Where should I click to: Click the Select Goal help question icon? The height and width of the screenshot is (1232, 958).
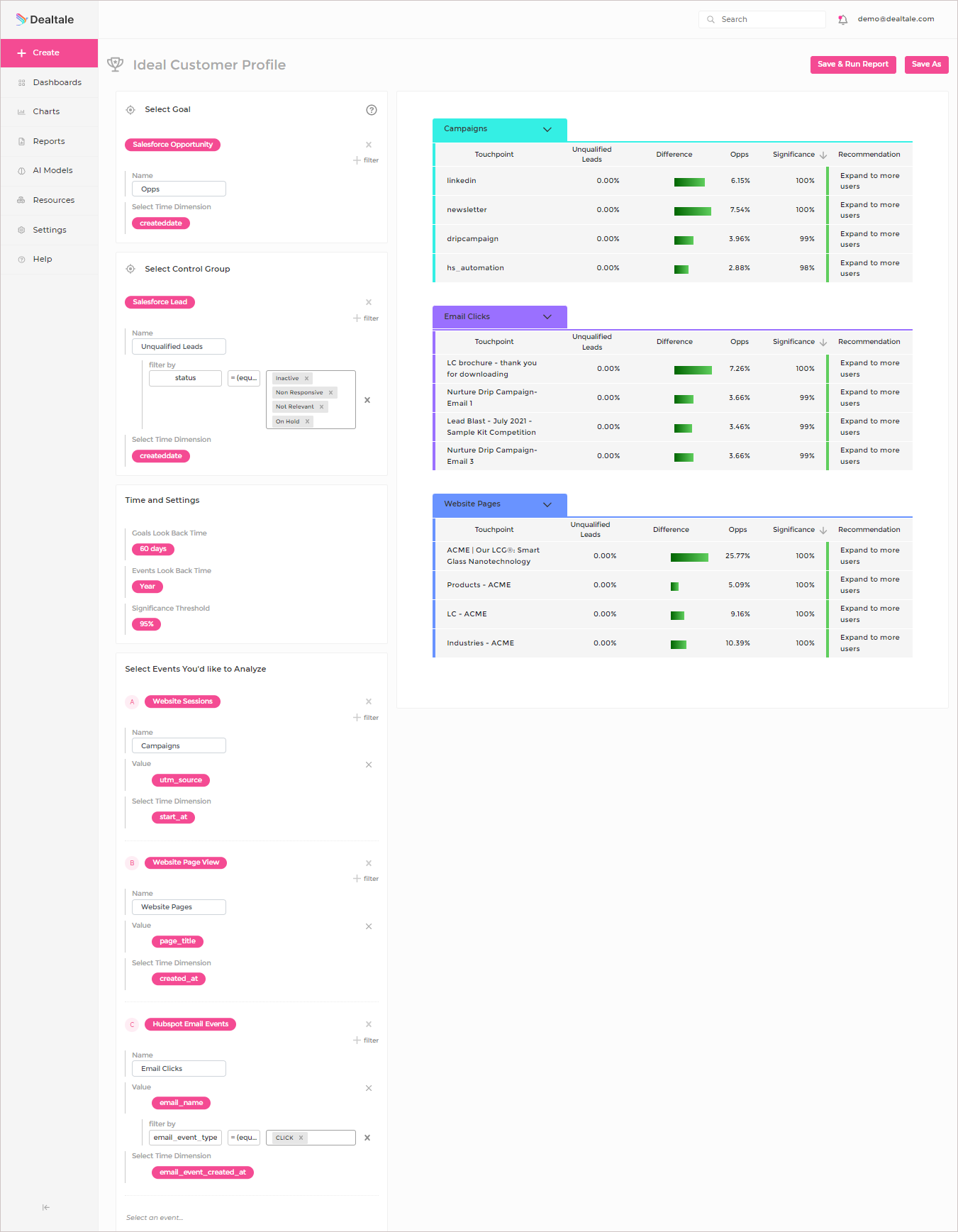(372, 110)
